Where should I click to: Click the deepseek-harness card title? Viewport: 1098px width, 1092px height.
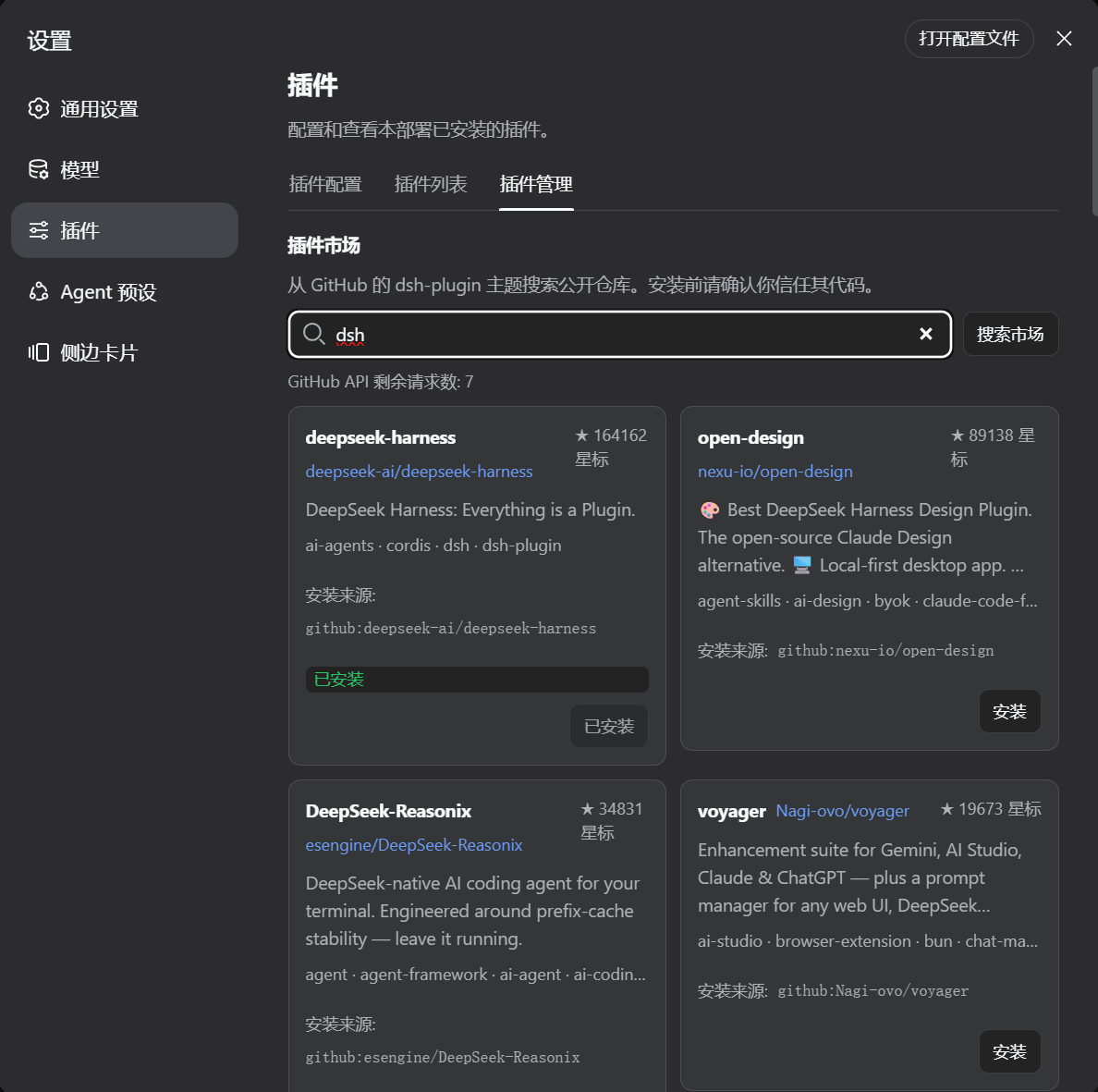pyautogui.click(x=380, y=437)
